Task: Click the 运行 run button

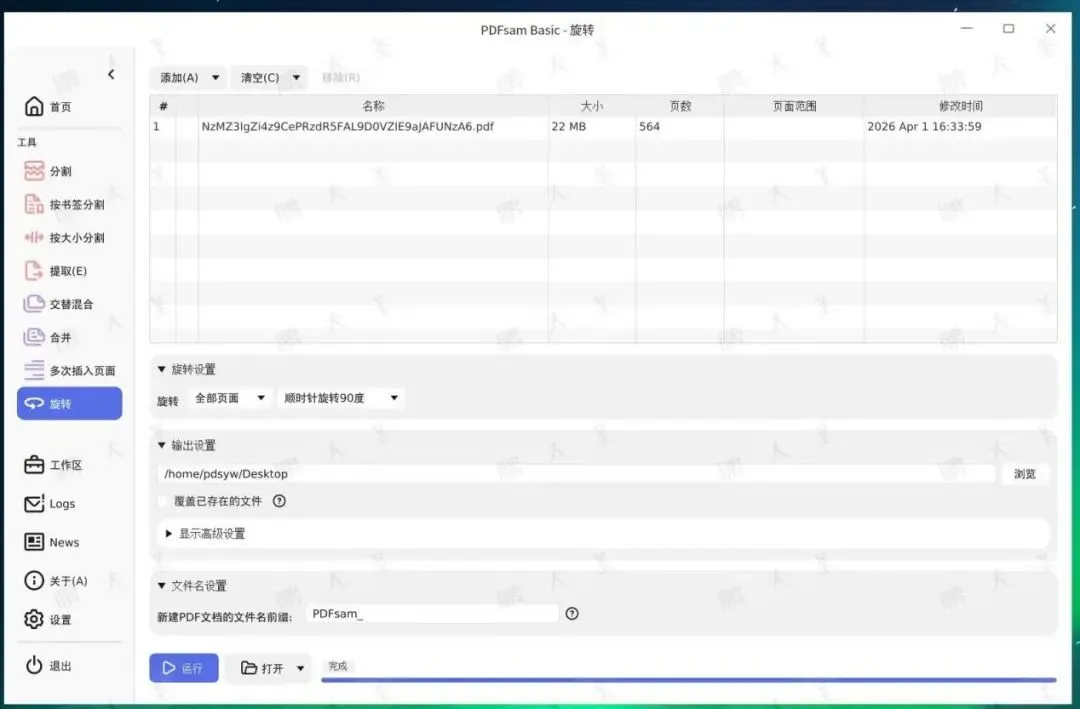Action: 184,668
